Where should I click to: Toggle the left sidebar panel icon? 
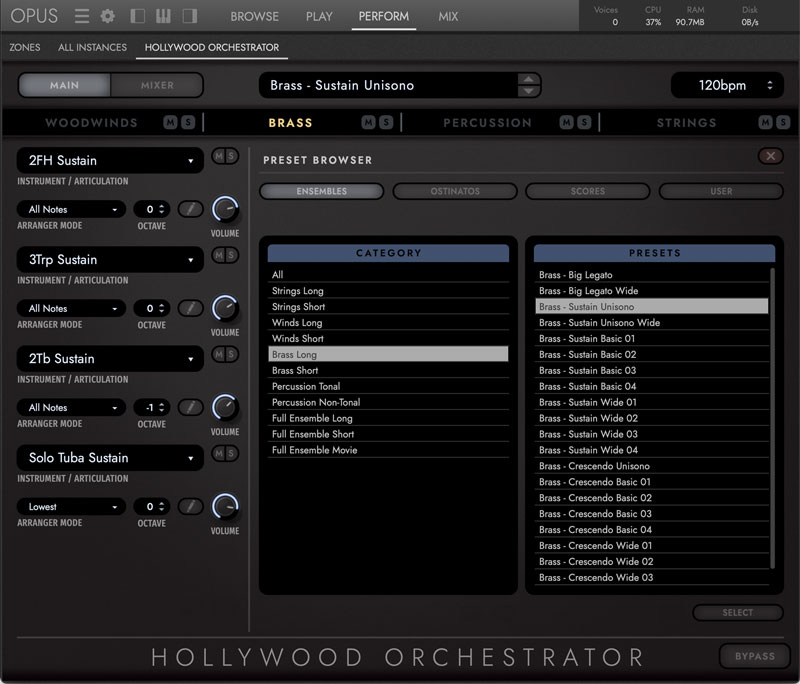coord(138,16)
